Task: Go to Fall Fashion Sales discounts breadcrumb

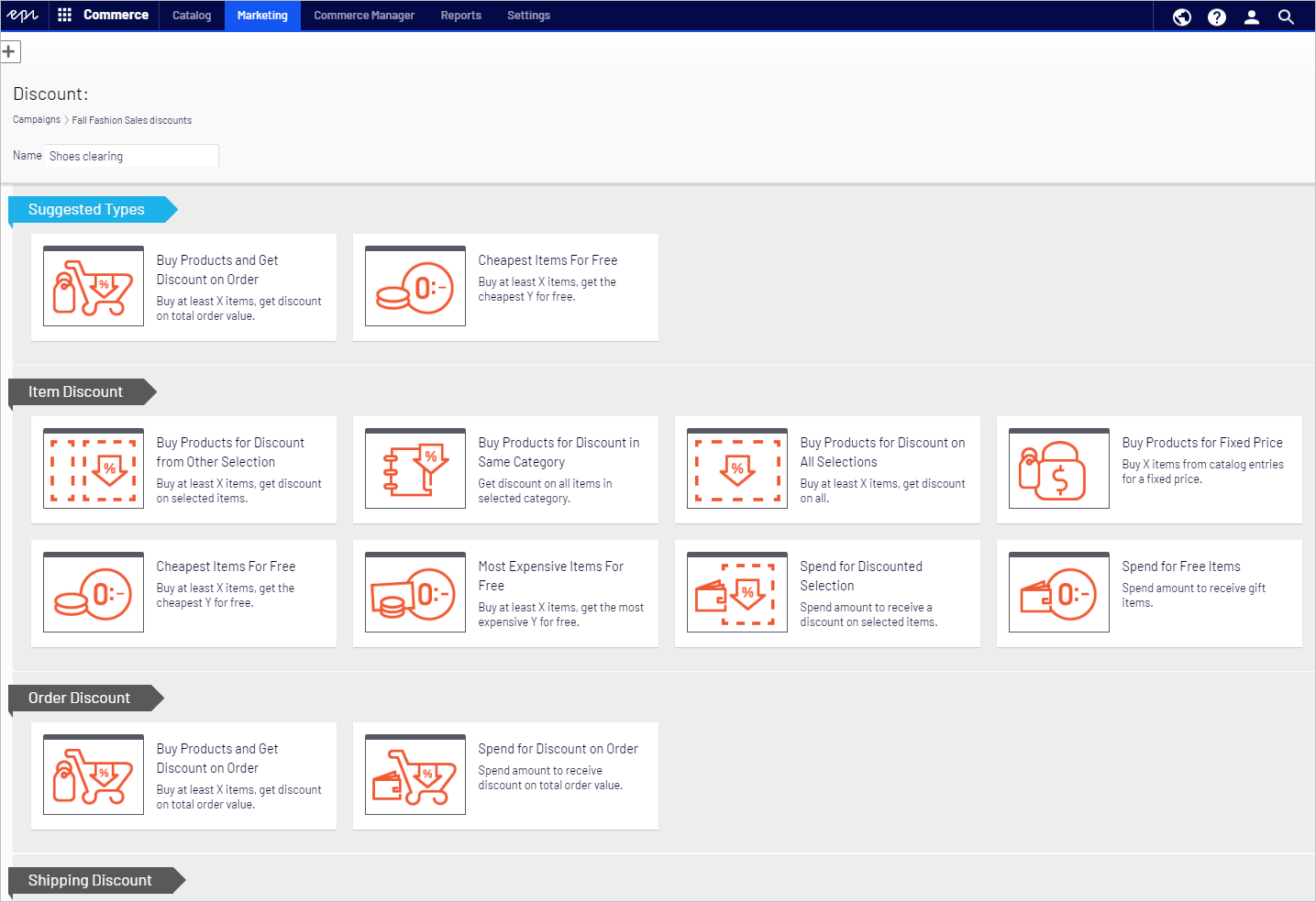Action: click(132, 120)
